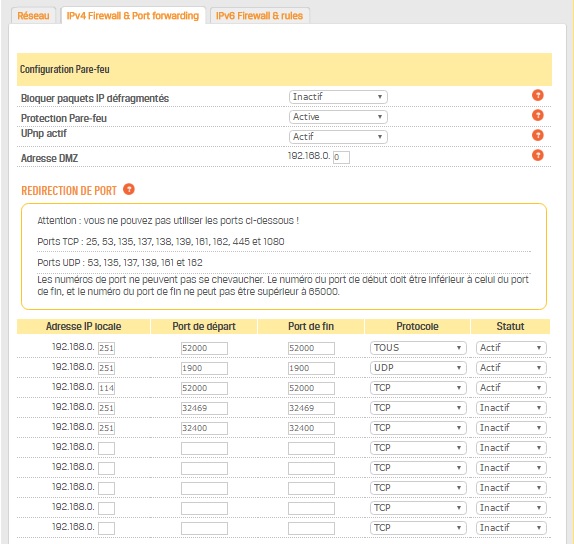The image size is (574, 544).
Task: Click the Statut column header
Action: (510, 326)
